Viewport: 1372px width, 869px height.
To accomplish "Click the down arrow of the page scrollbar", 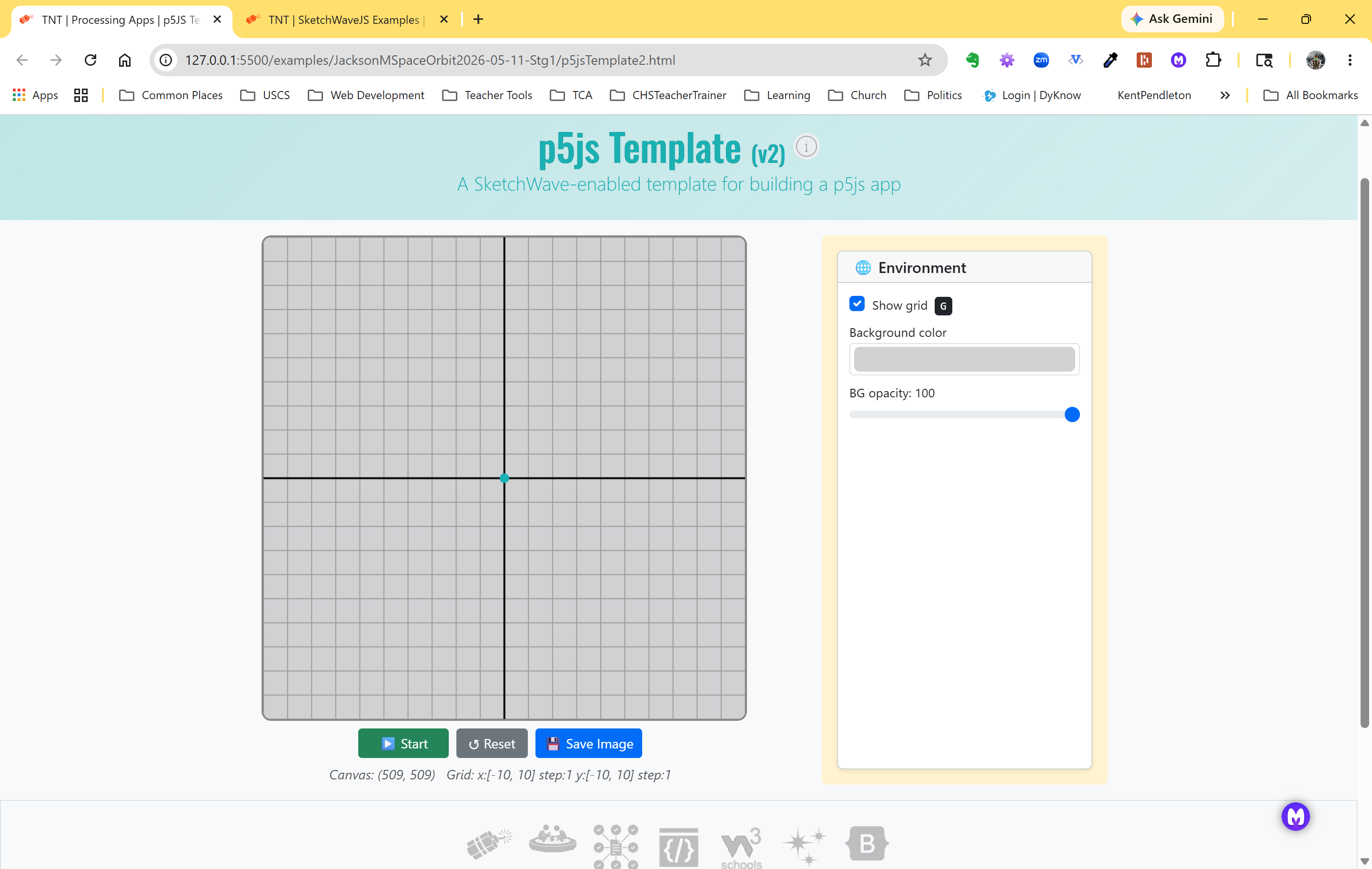I will pyautogui.click(x=1364, y=861).
